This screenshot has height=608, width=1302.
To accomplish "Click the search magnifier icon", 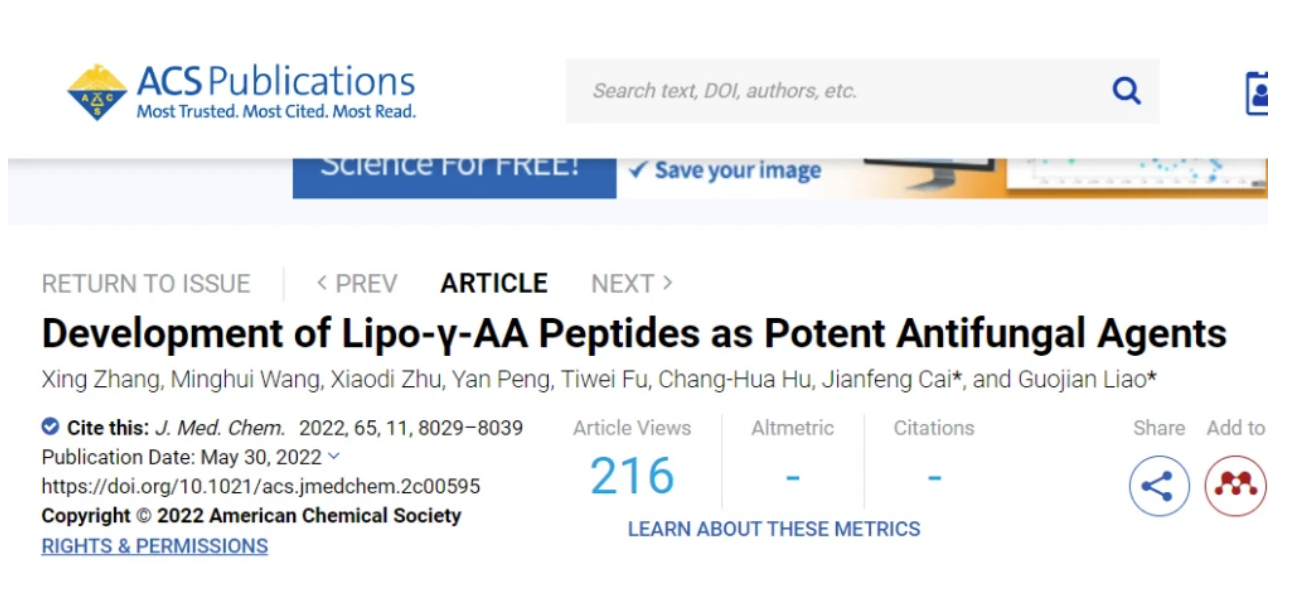I will (1126, 91).
